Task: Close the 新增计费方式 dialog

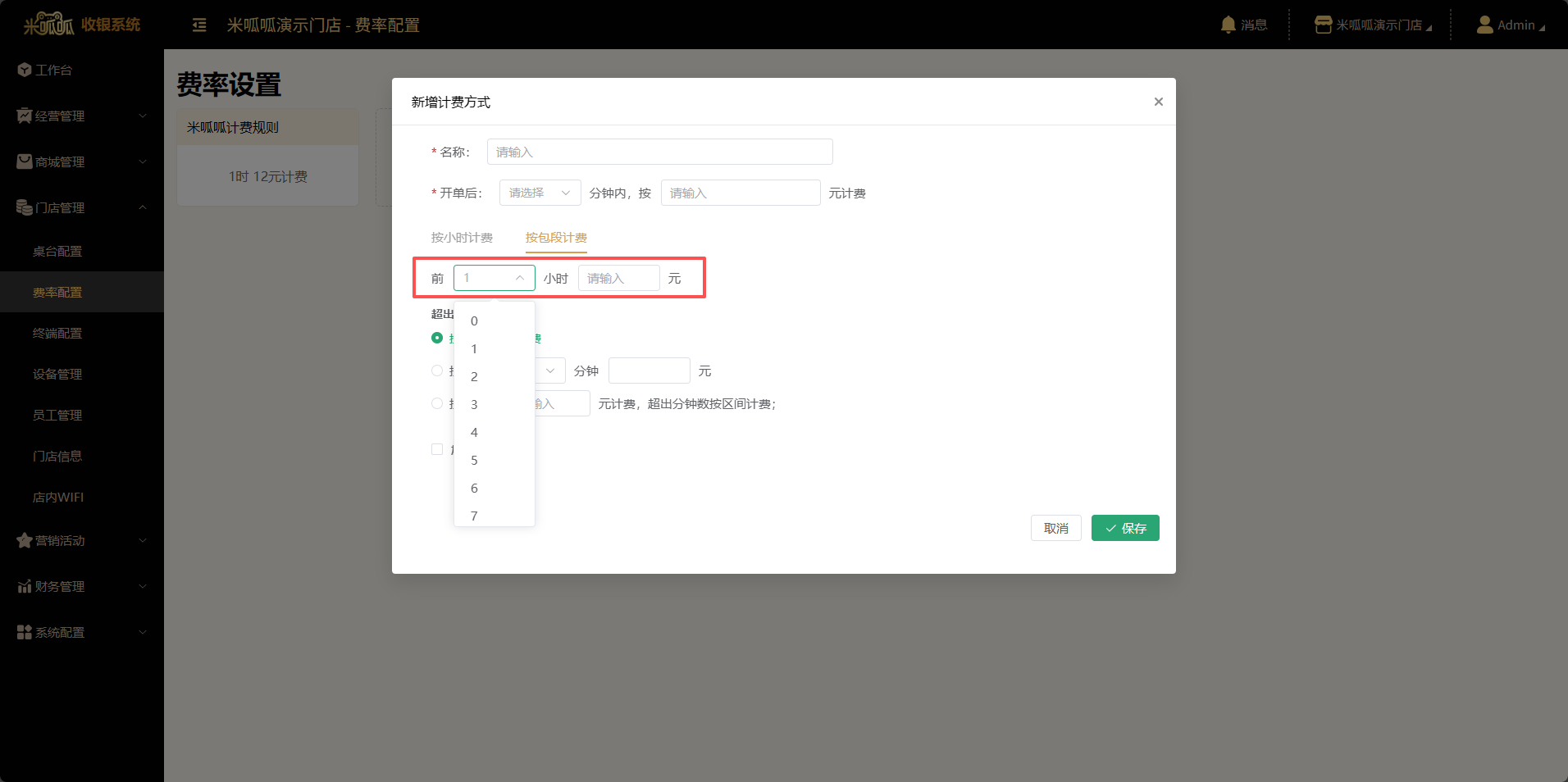Action: [x=1158, y=102]
